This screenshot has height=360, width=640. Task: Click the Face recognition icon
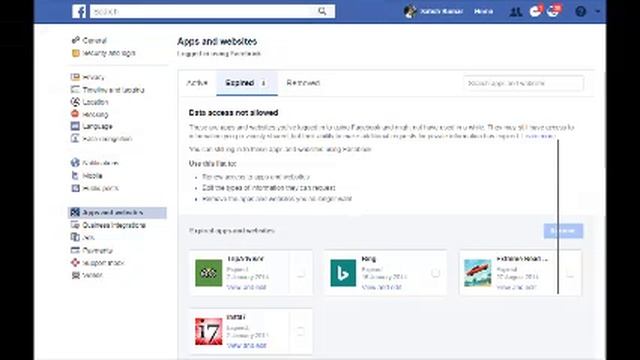(x=75, y=138)
